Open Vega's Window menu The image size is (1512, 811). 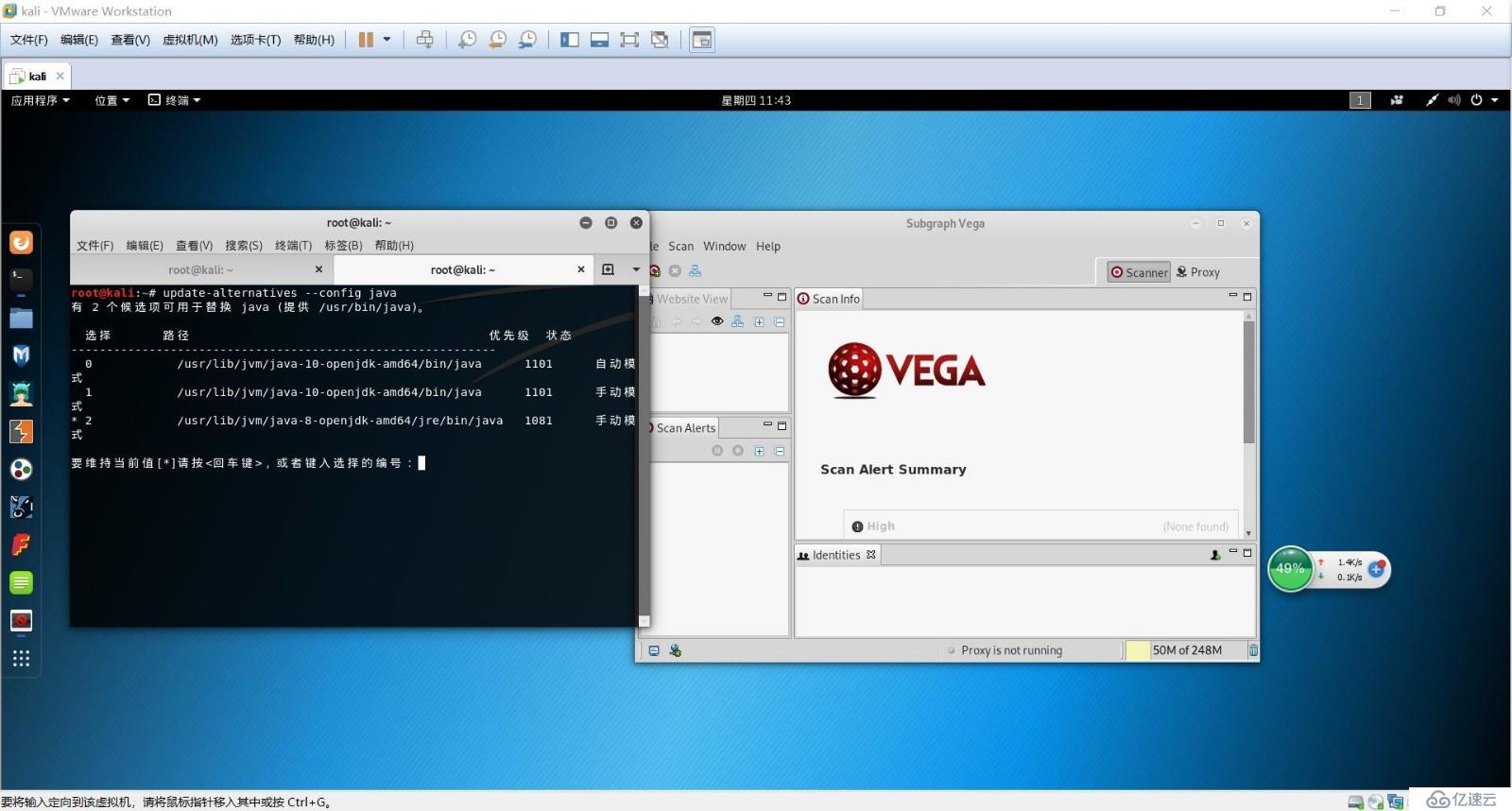tap(725, 246)
